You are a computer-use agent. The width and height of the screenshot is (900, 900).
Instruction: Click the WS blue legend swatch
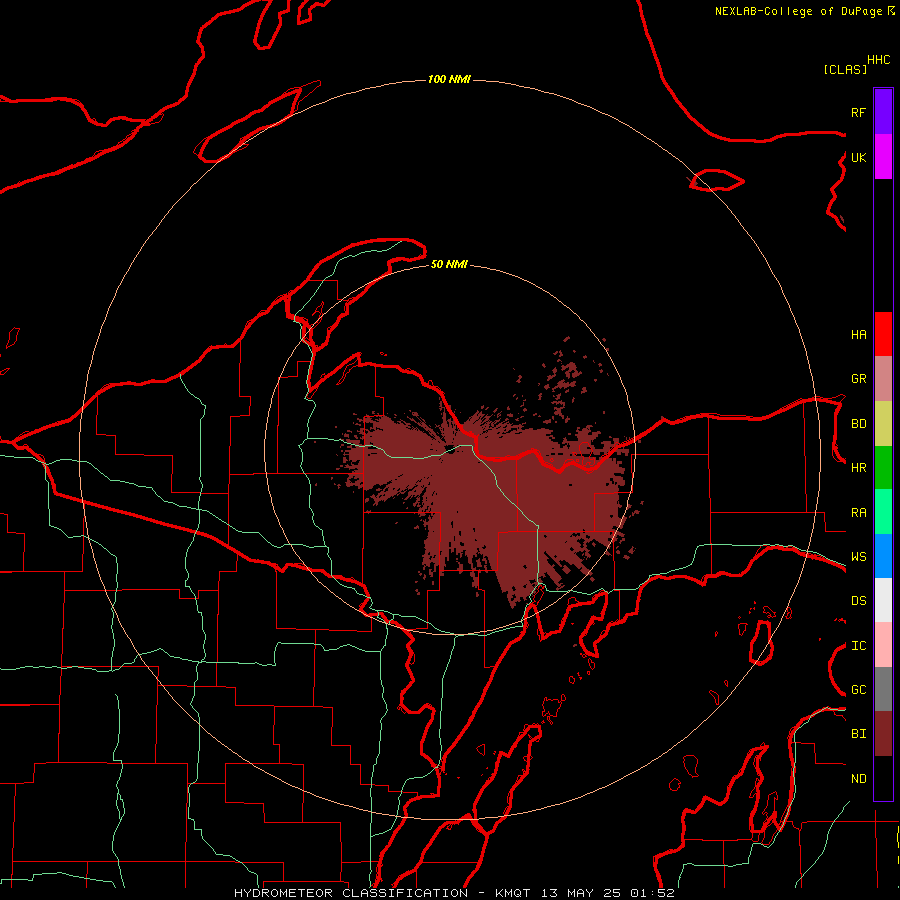883,556
